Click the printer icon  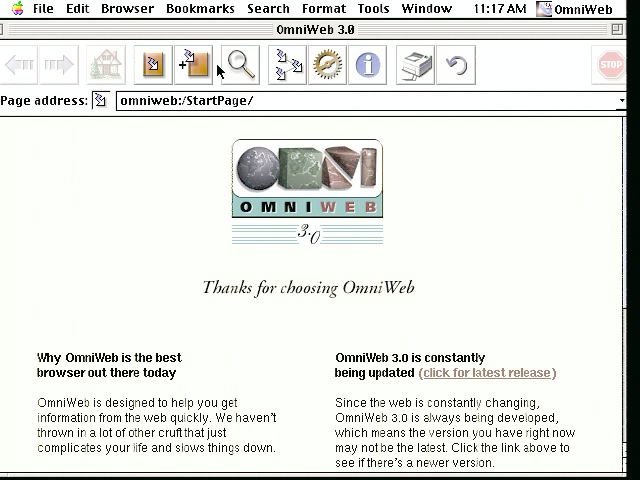[x=416, y=65]
